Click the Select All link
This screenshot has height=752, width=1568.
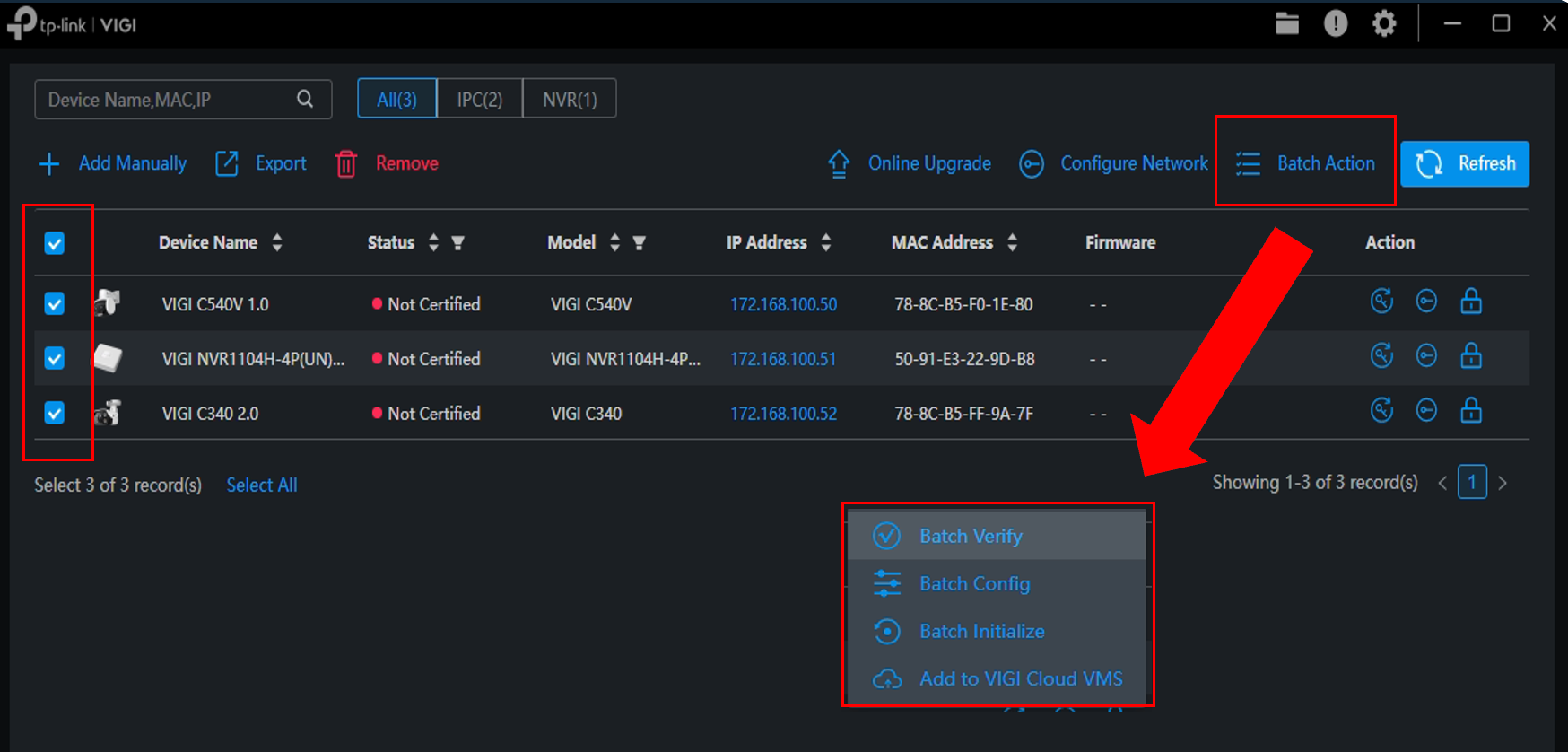pos(262,485)
